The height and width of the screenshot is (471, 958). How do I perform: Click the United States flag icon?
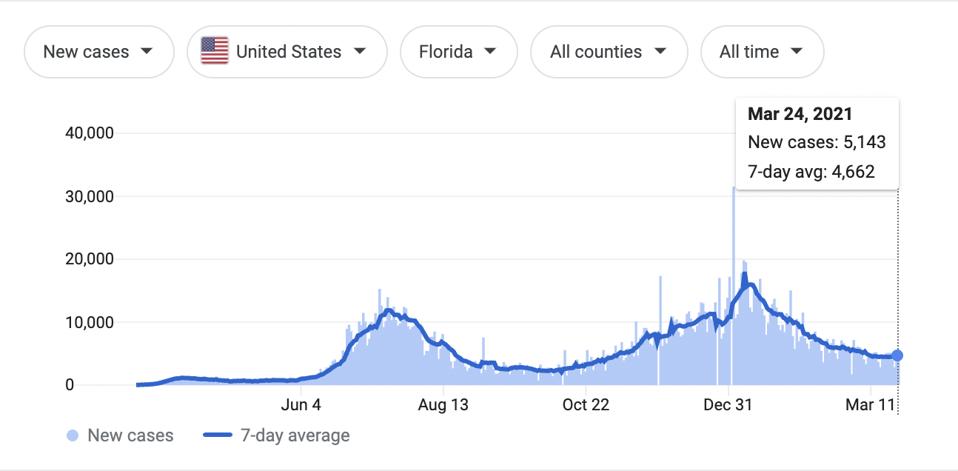click(x=215, y=51)
